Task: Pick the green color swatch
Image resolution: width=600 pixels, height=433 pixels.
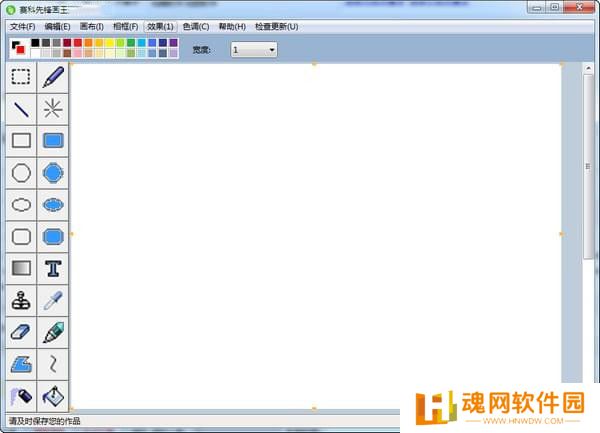Action: pyautogui.click(x=131, y=42)
